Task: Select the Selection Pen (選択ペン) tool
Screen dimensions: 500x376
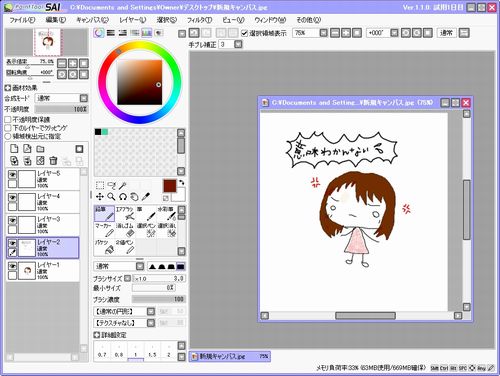Action: 146,230
